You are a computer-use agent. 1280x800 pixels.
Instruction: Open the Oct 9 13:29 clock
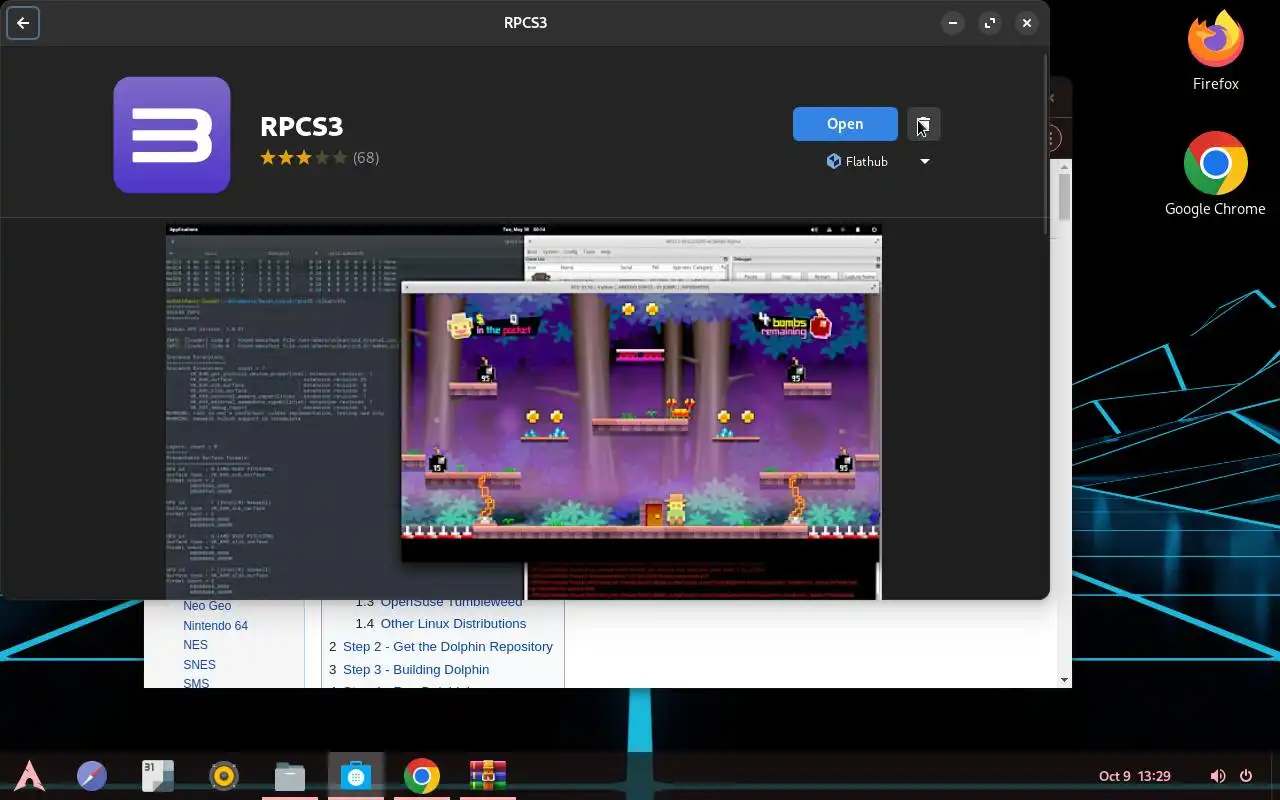coord(1135,776)
